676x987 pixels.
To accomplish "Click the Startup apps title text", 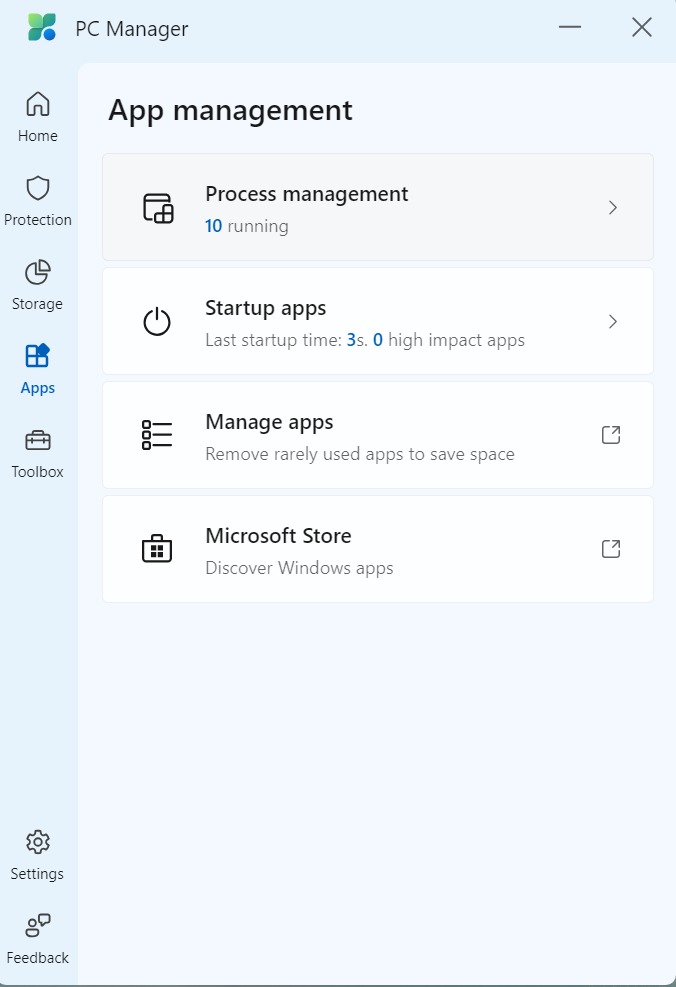I will click(x=266, y=308).
